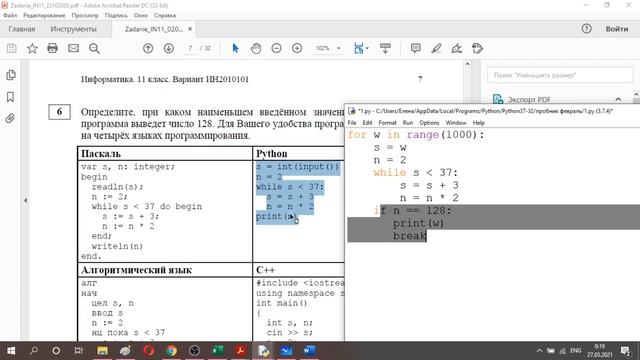Screen dimensions: 640x360
Task: Open Run menu in IDLE window
Action: (408, 123)
